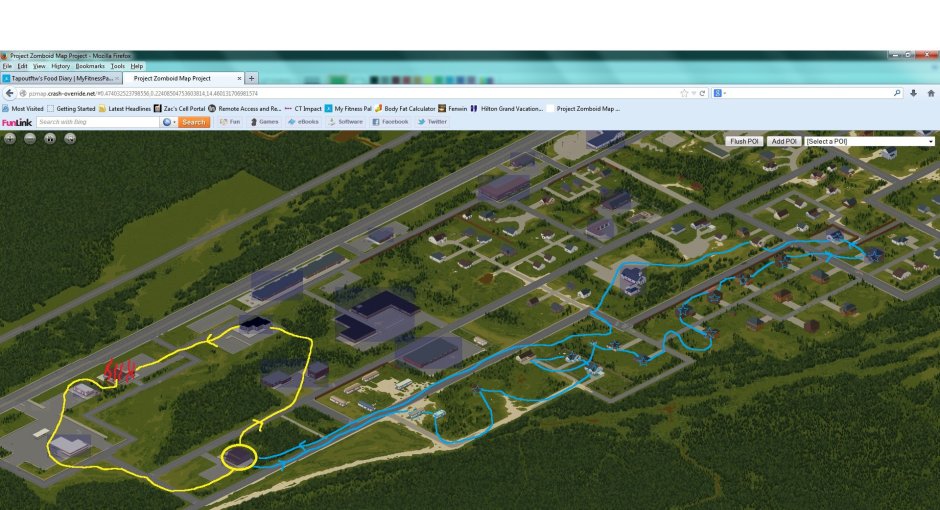Screen dimensions: 940x510
Task: Switch to the Food Diary MyFitnessPal tab
Action: (x=60, y=78)
